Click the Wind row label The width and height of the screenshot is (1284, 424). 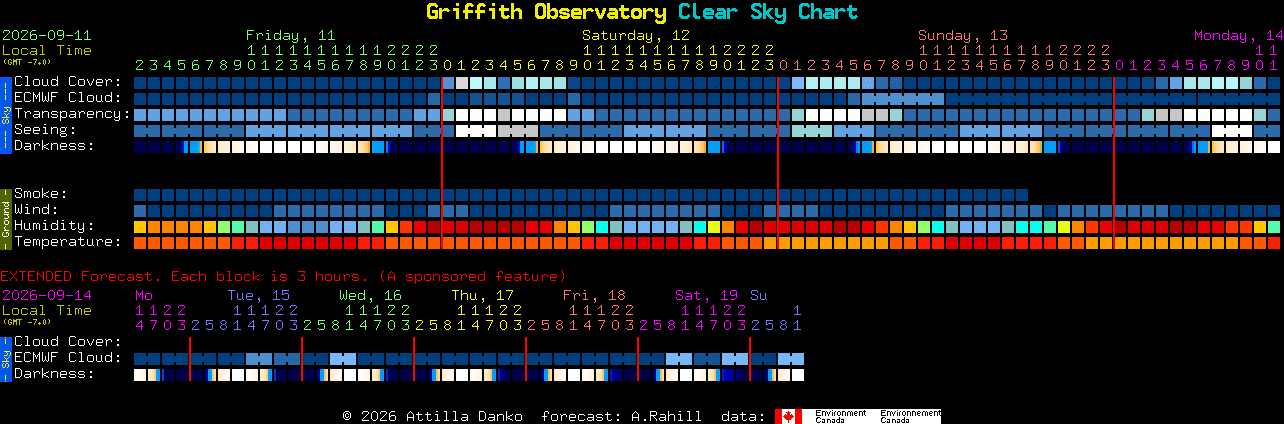pyautogui.click(x=36, y=209)
